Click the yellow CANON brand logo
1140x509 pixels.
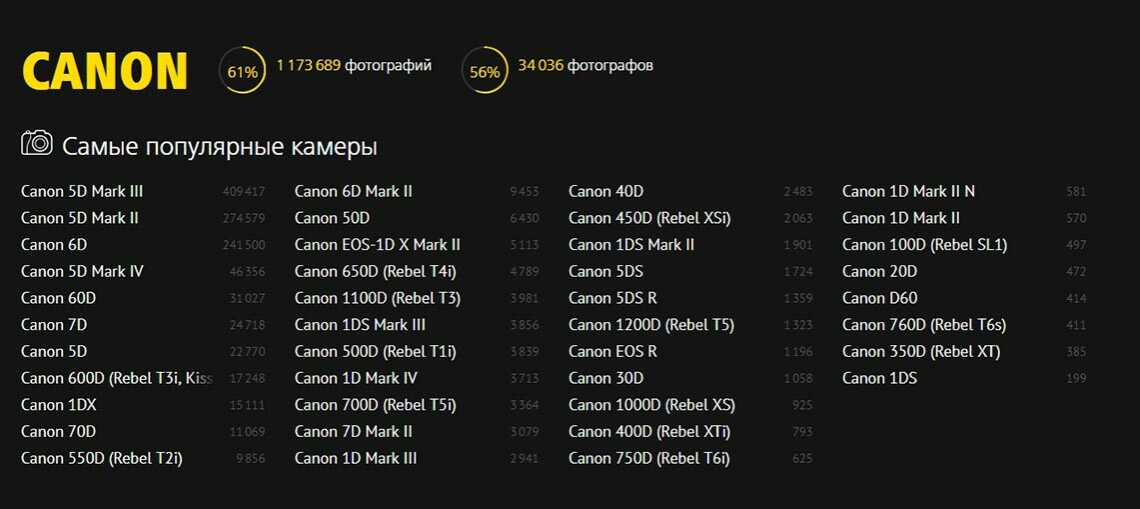pyautogui.click(x=105, y=72)
